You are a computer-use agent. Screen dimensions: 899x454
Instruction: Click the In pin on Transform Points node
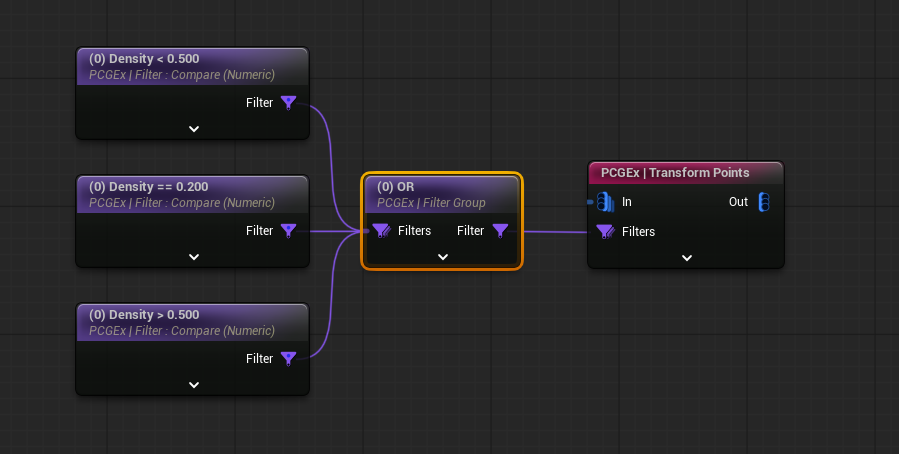point(604,202)
